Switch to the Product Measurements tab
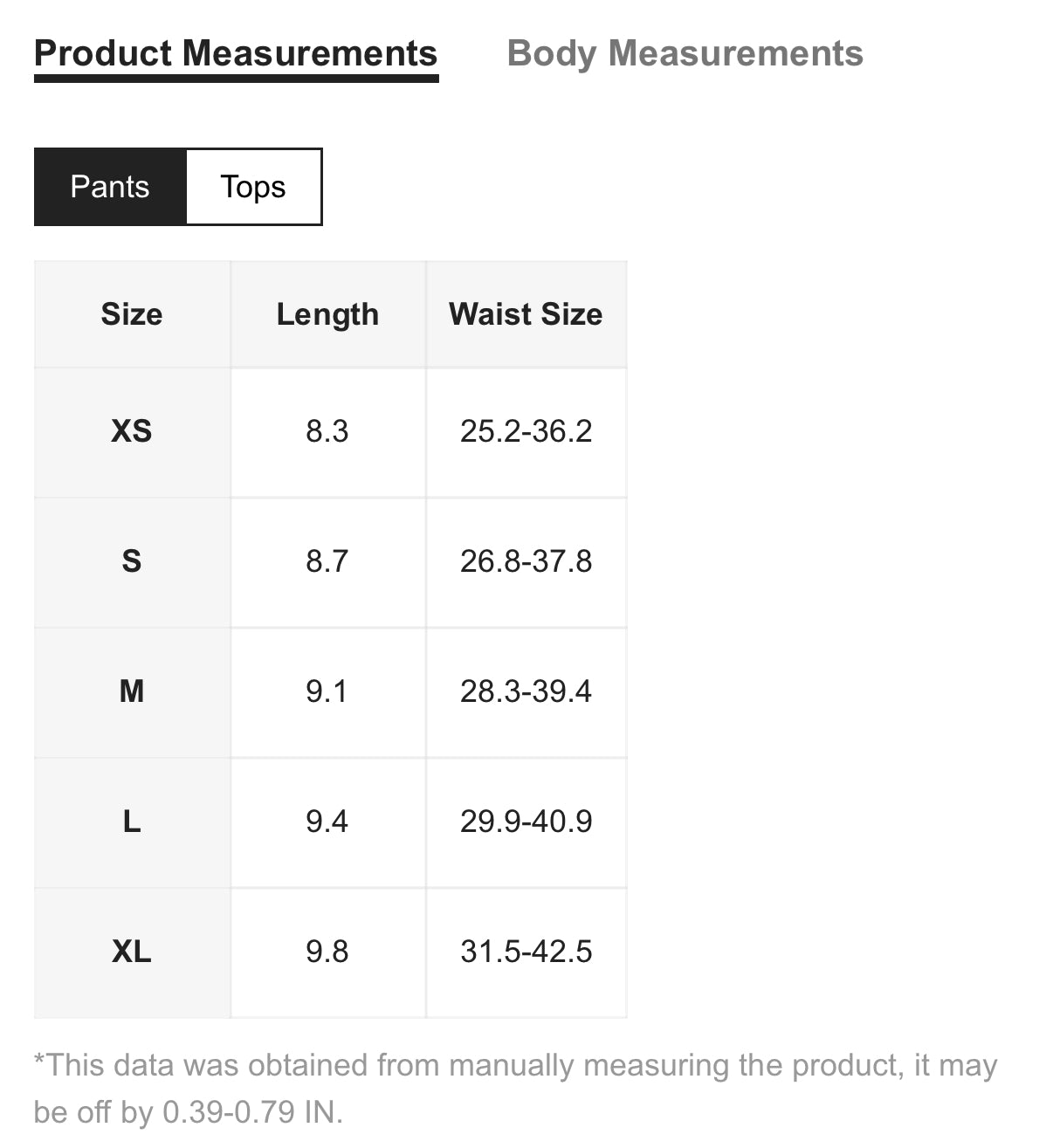The image size is (1053, 1148). point(236,54)
